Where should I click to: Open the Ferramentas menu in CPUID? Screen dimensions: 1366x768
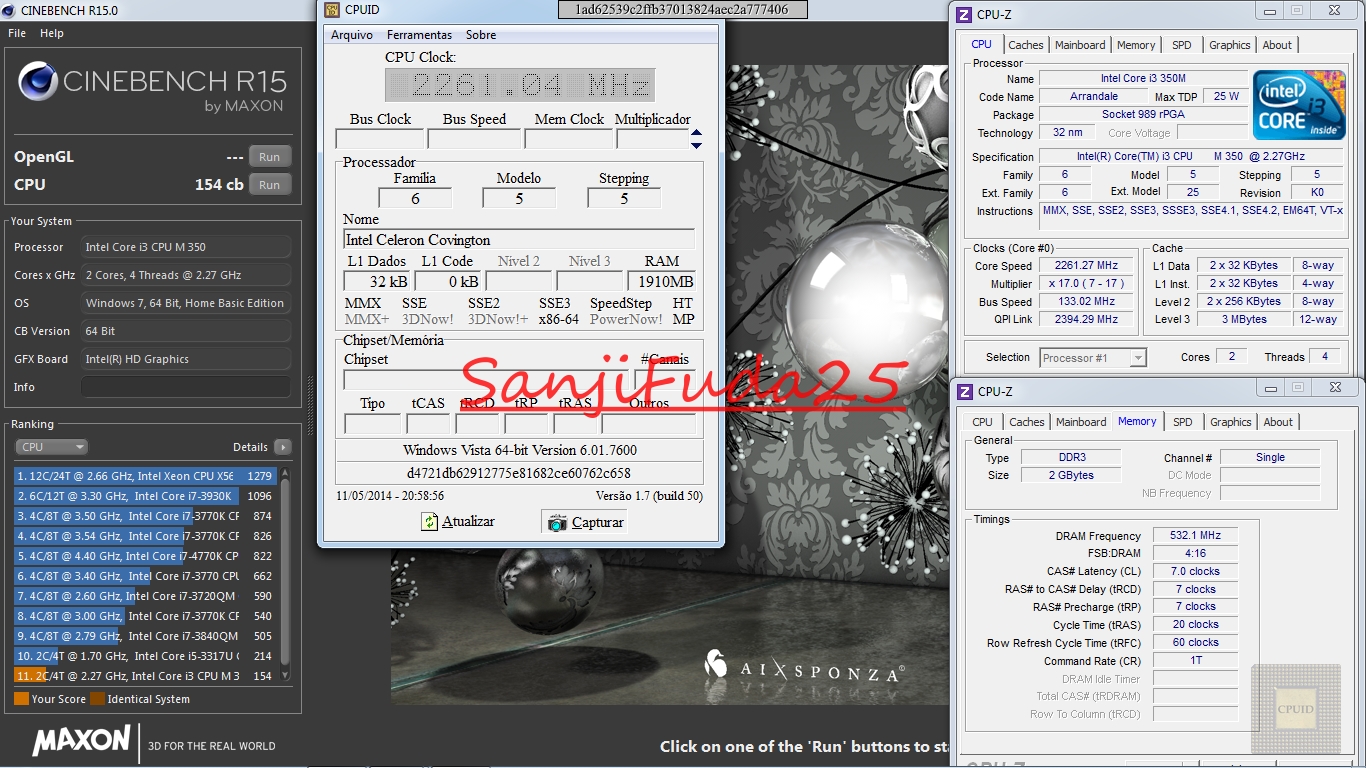(419, 35)
